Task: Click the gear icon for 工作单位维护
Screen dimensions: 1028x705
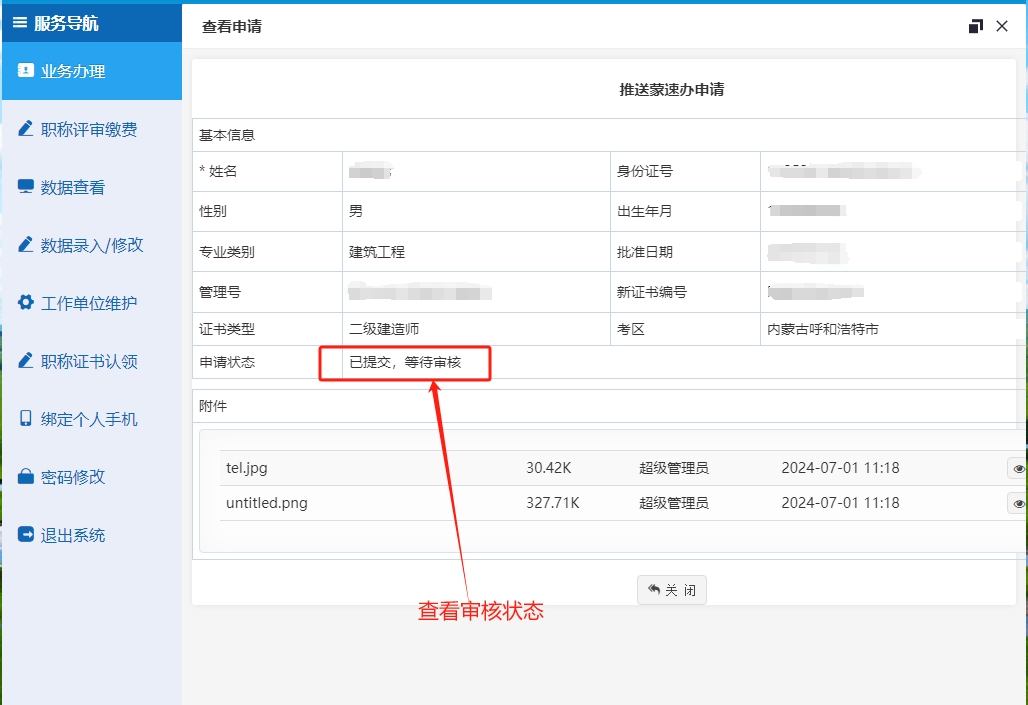Action: pyautogui.click(x=26, y=303)
